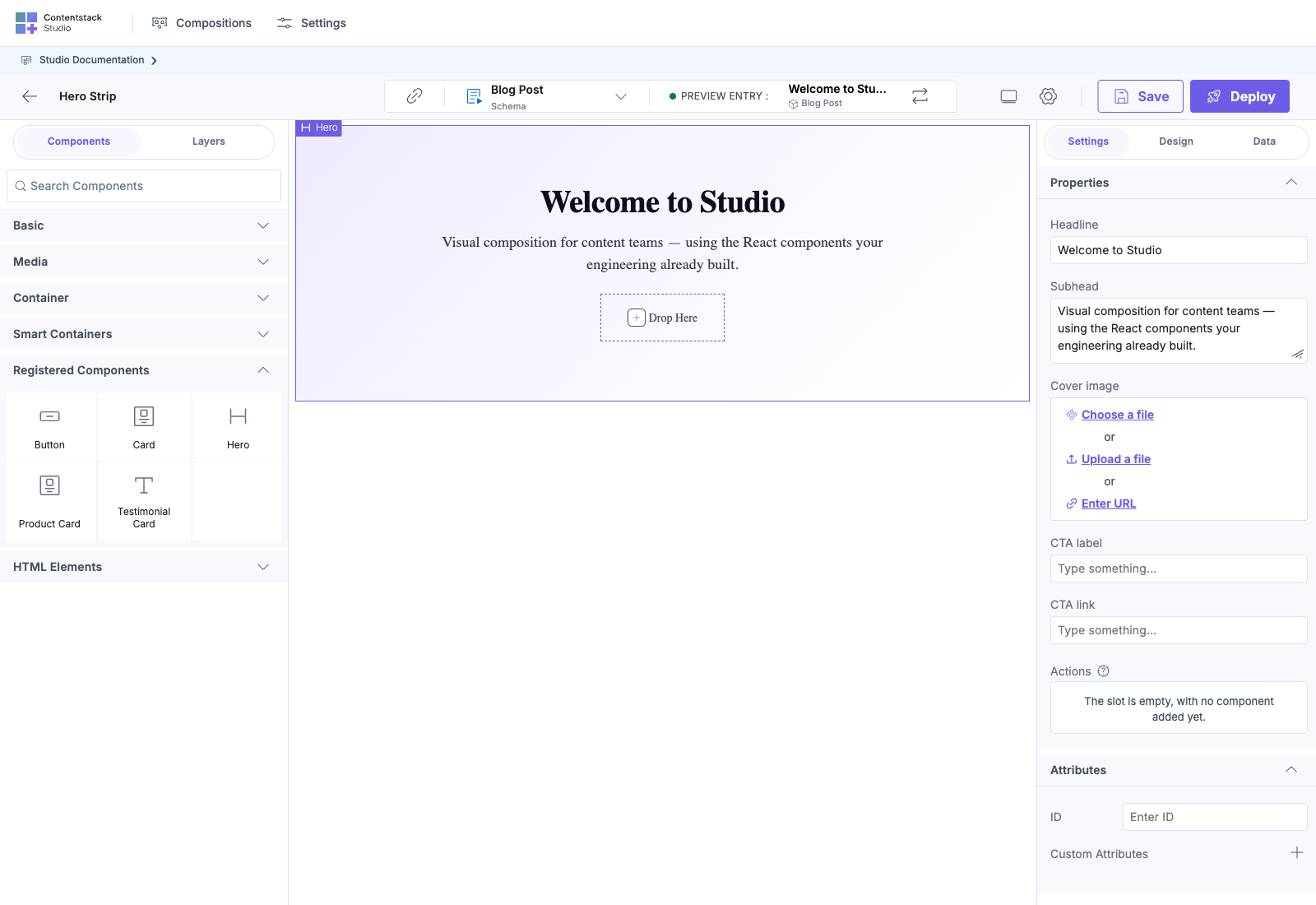This screenshot has width=1316, height=905.
Task: Click the breadcrumb chevron after Studio Documentation
Action: (x=154, y=60)
